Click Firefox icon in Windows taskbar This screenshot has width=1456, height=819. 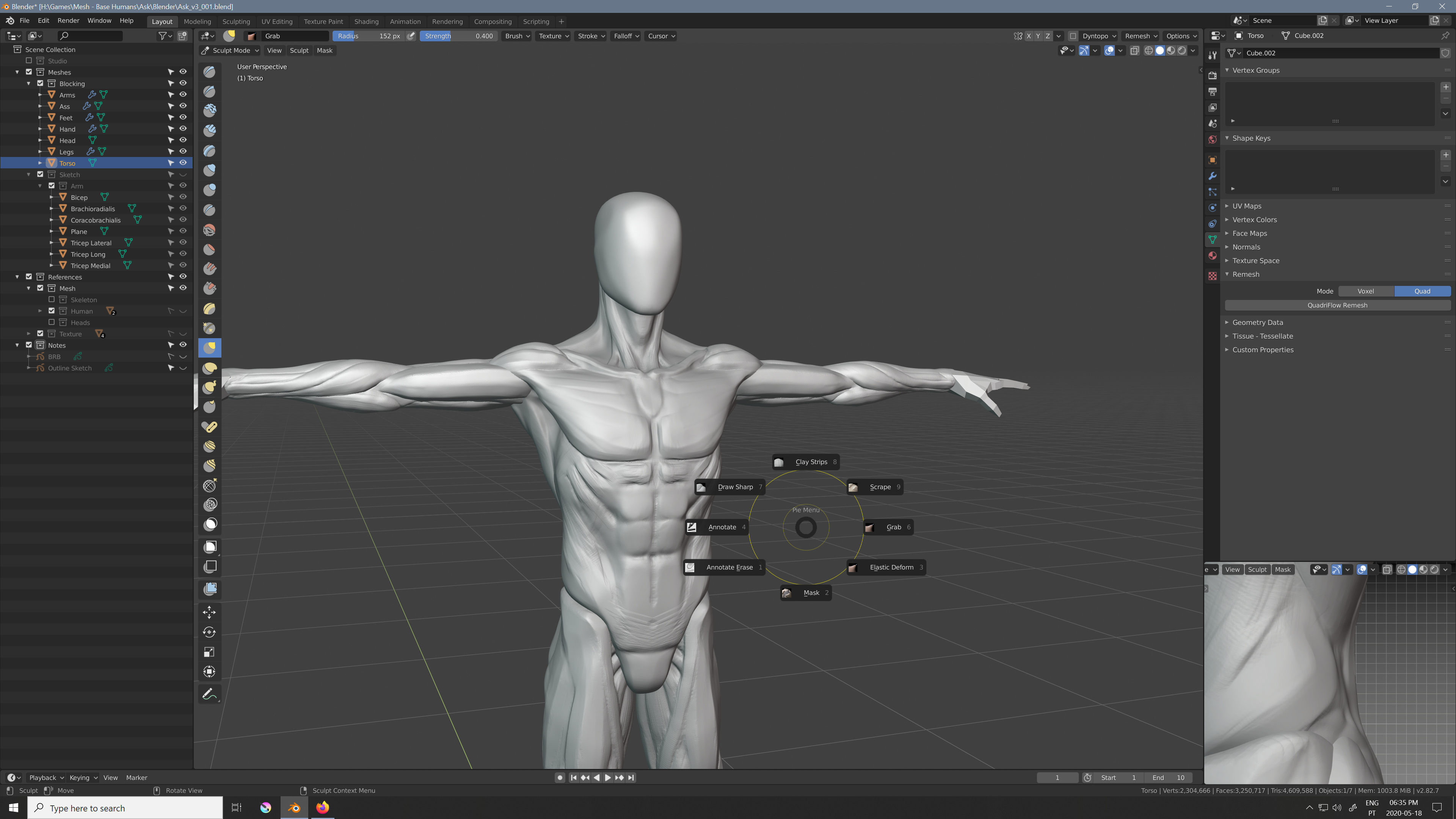click(322, 808)
